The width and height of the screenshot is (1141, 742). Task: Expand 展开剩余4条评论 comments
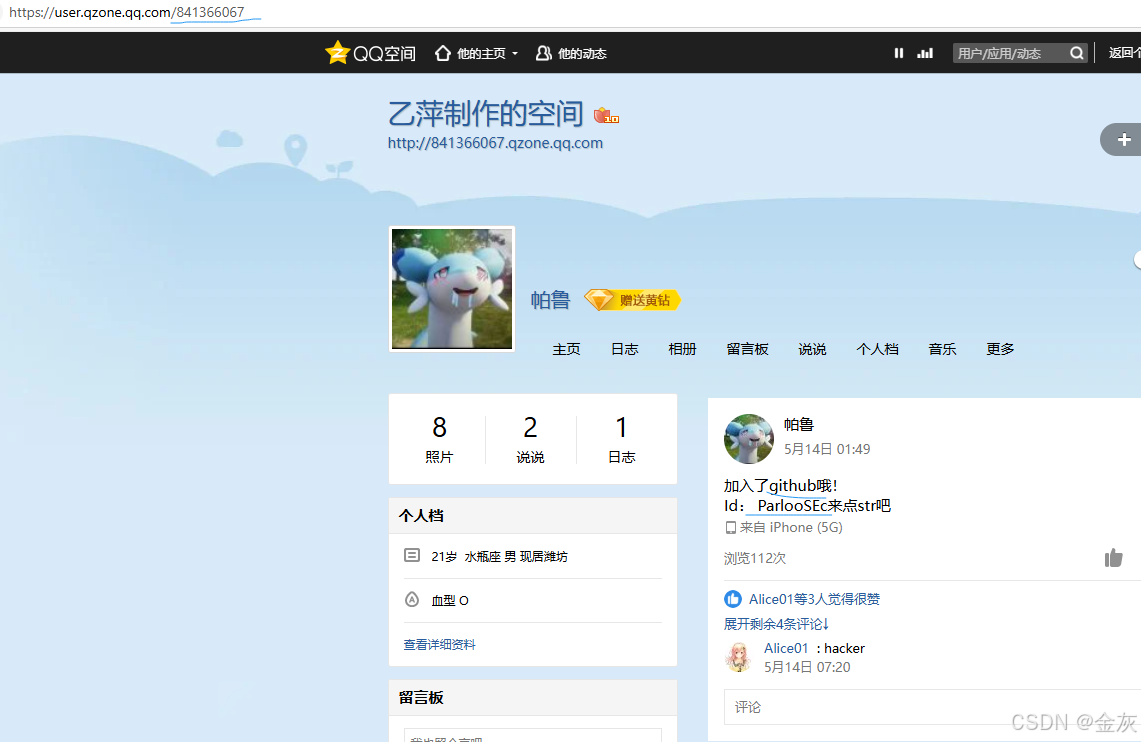(776, 624)
